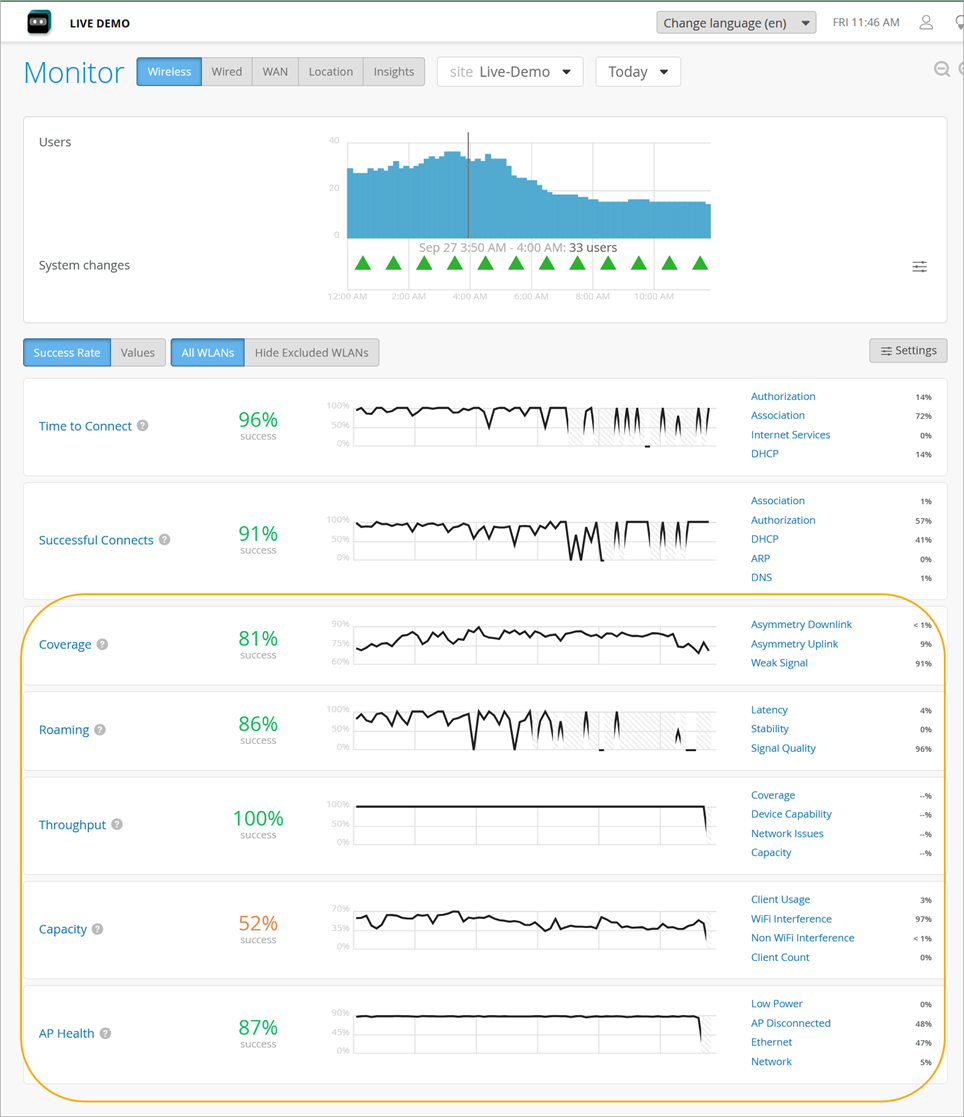Click help icon next to Successful Connects
The width and height of the screenshot is (964, 1117).
pos(165,539)
